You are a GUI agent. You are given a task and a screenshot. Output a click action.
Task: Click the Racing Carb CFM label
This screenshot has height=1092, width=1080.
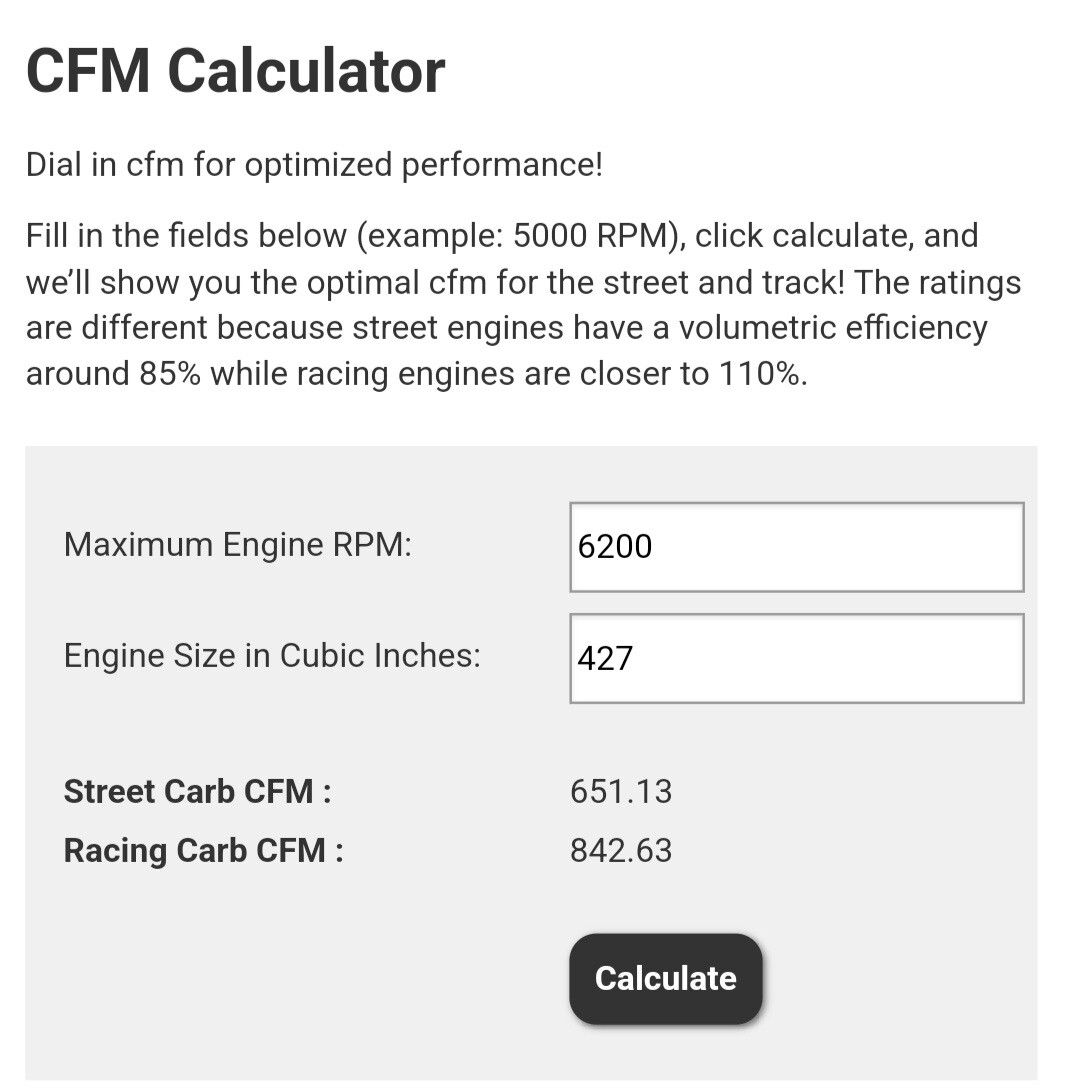click(203, 851)
